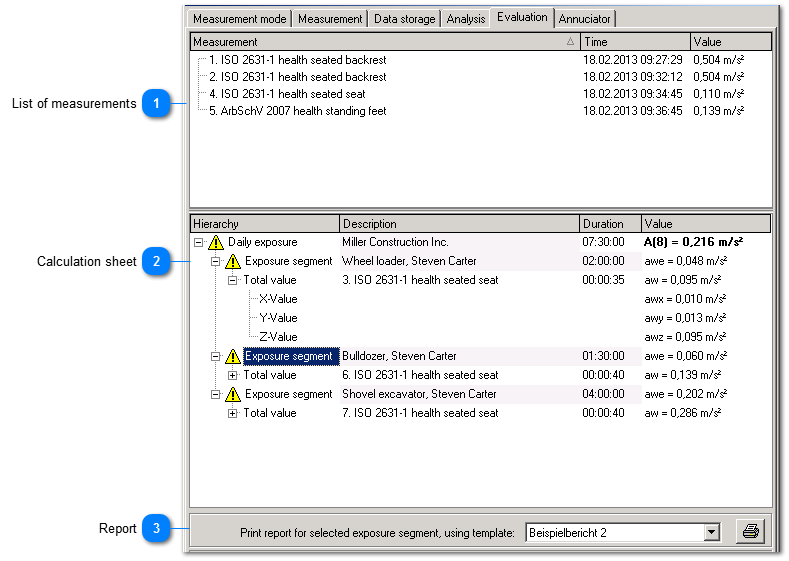Collapse the Daily exposure tree node
This screenshot has height=561, width=789.
click(x=199, y=242)
